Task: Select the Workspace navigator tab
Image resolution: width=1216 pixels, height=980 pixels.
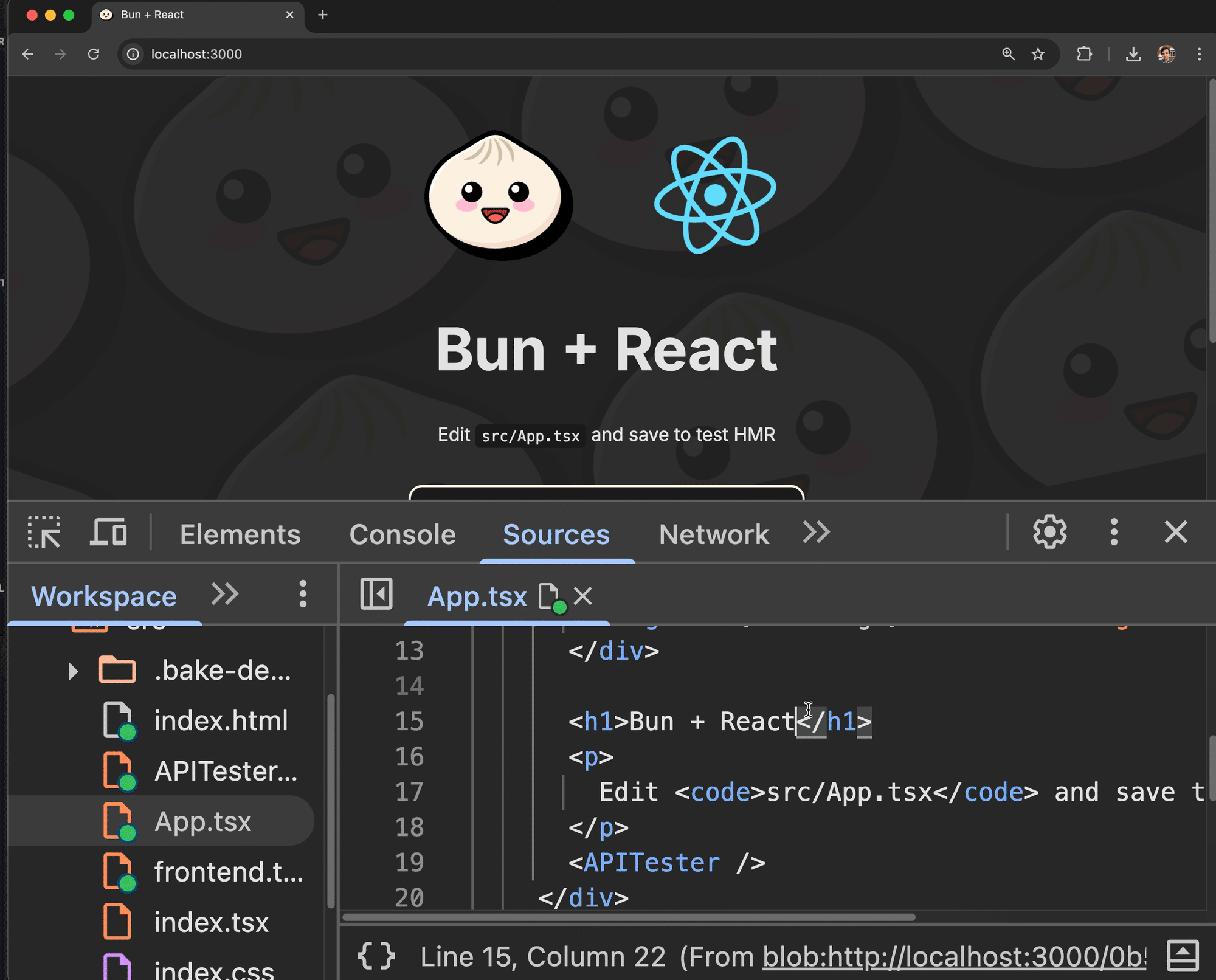Action: coord(104,596)
